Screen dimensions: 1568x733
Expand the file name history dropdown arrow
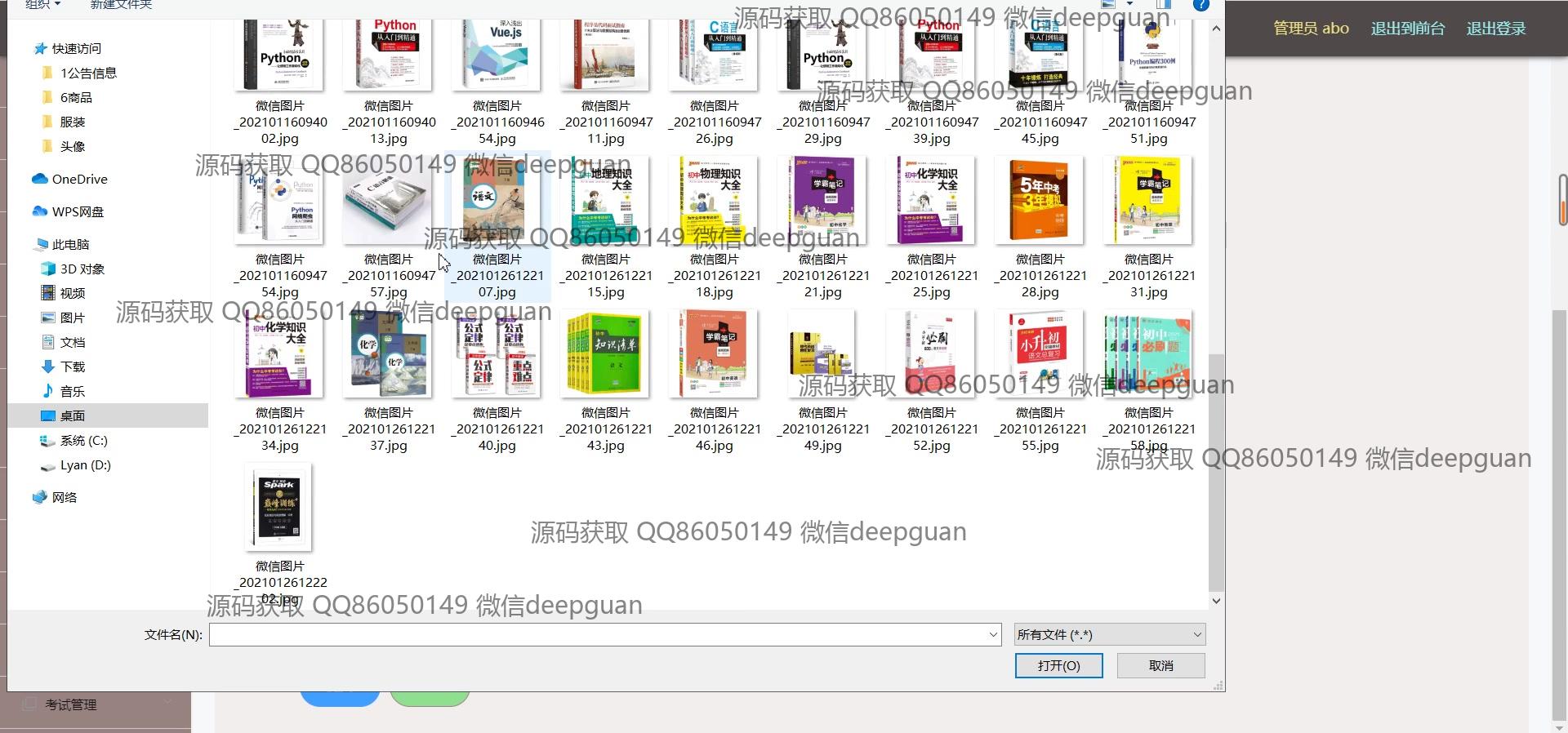[993, 634]
